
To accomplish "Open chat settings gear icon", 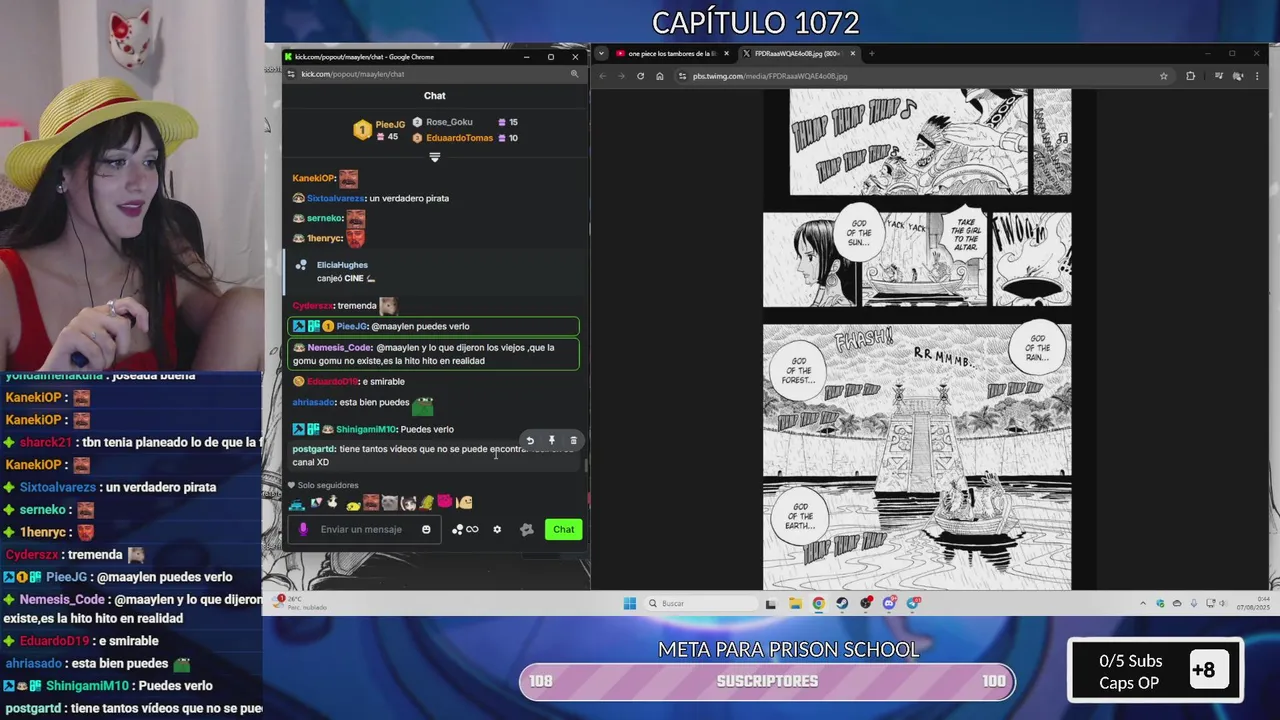I will tap(497, 529).
